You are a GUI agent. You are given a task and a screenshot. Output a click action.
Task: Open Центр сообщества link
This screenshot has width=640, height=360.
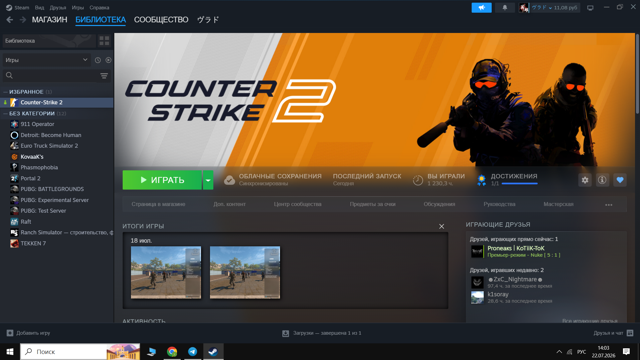pyautogui.click(x=298, y=204)
